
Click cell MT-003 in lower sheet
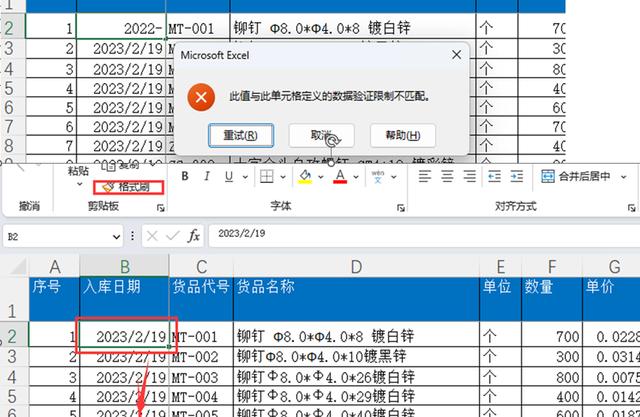[201, 377]
